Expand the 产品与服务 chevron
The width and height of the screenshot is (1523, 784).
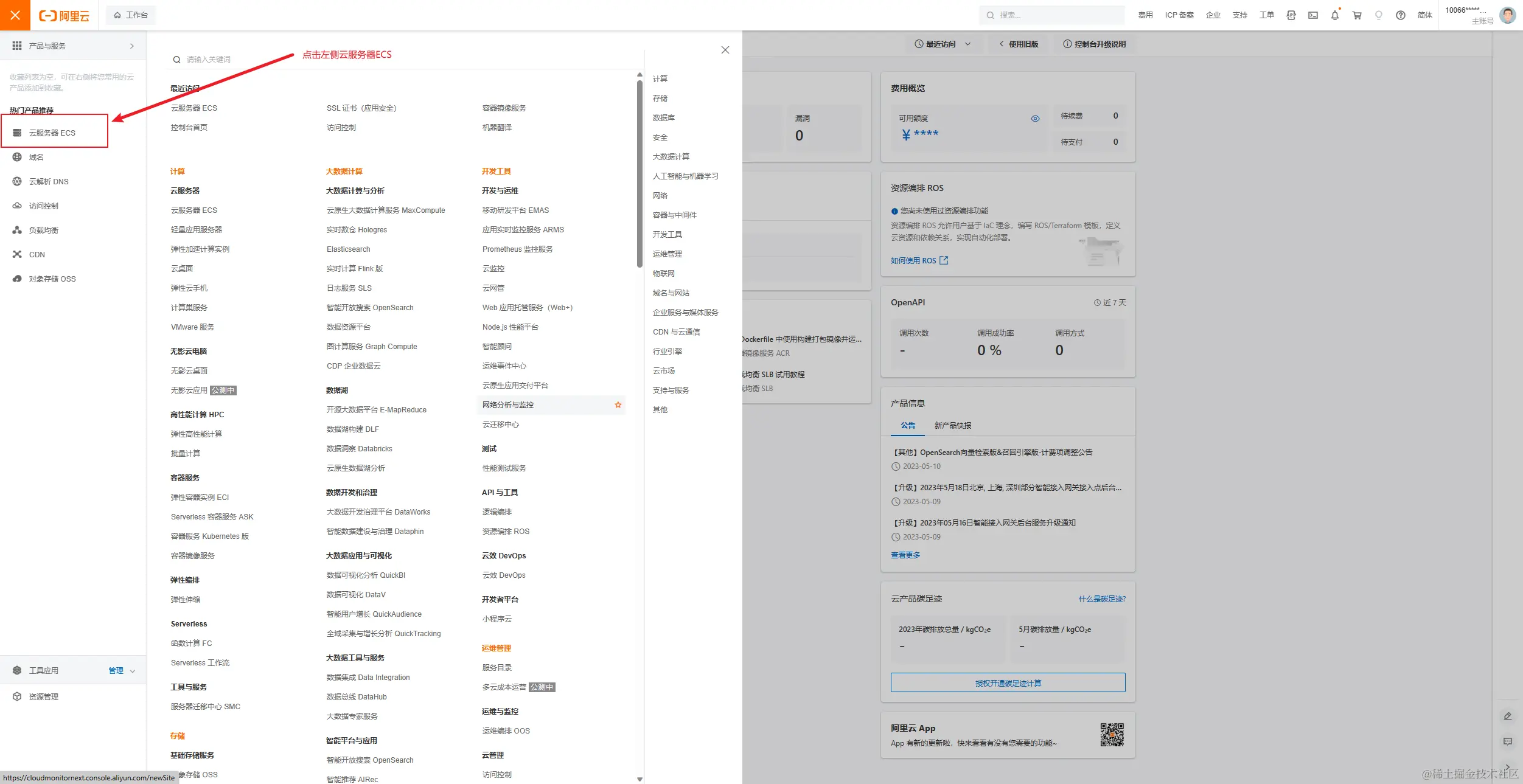click(x=132, y=46)
